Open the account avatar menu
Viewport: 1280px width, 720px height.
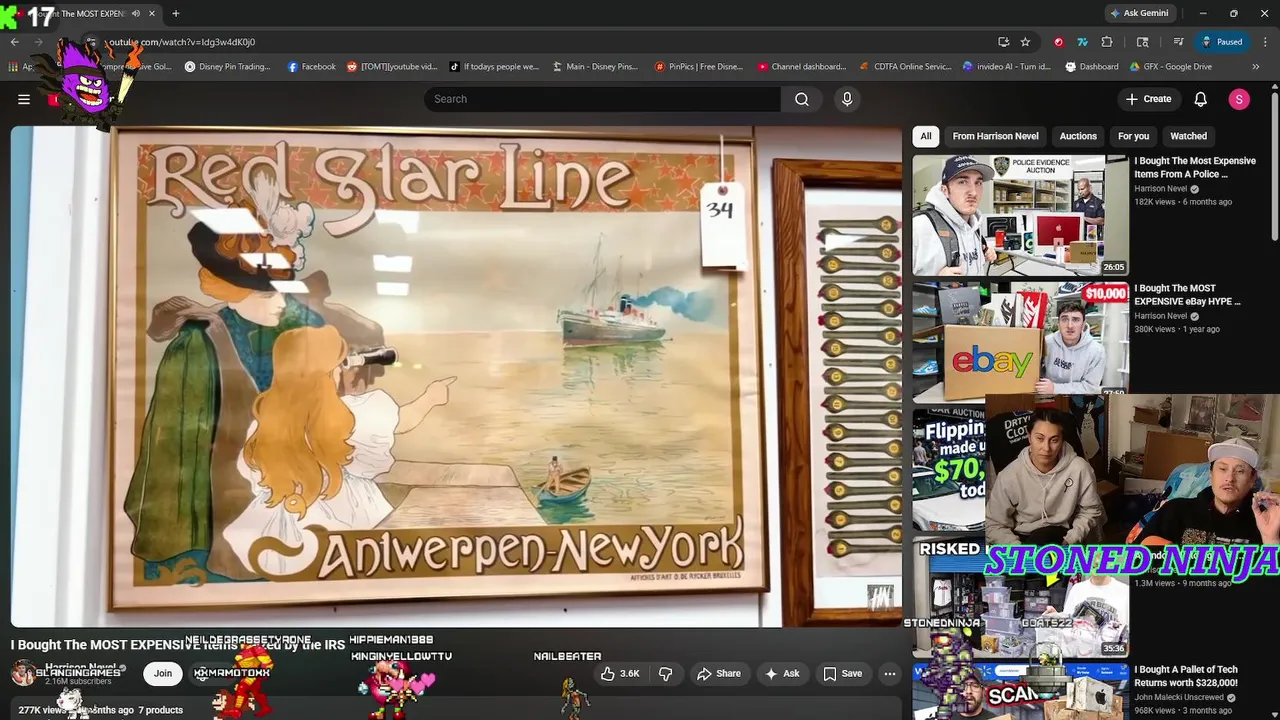tap(1239, 99)
